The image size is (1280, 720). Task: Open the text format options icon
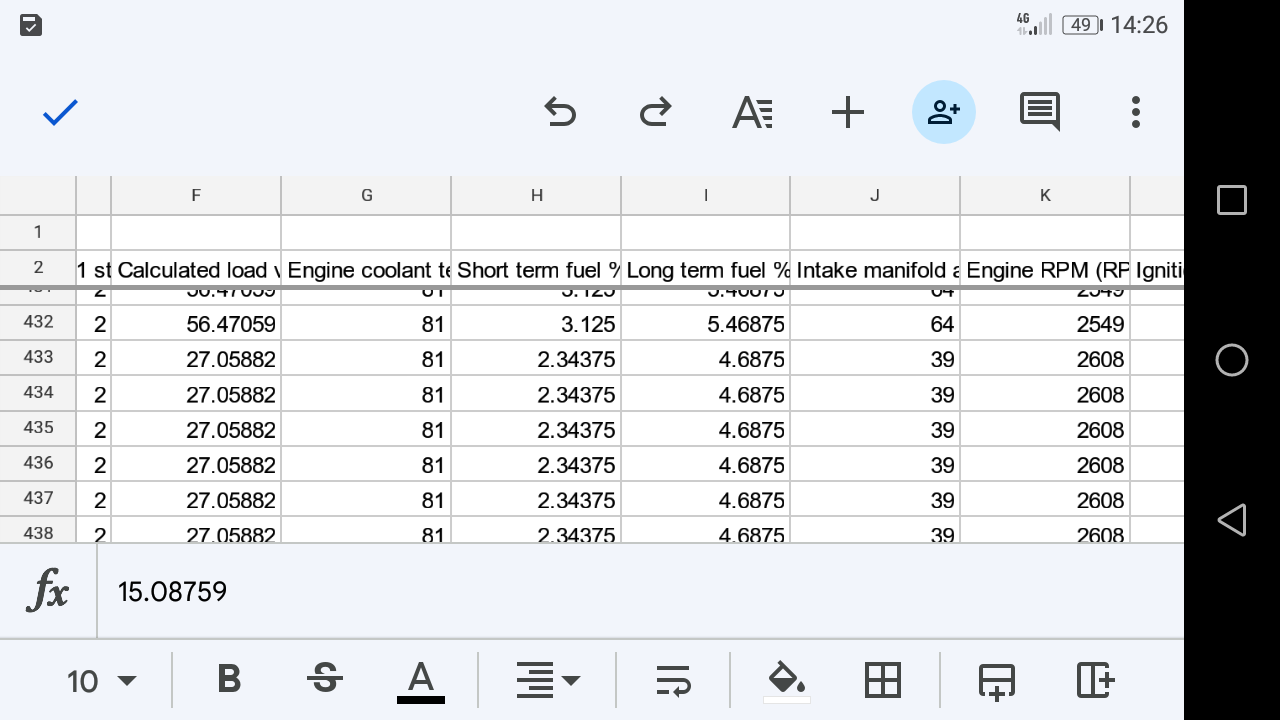(752, 112)
